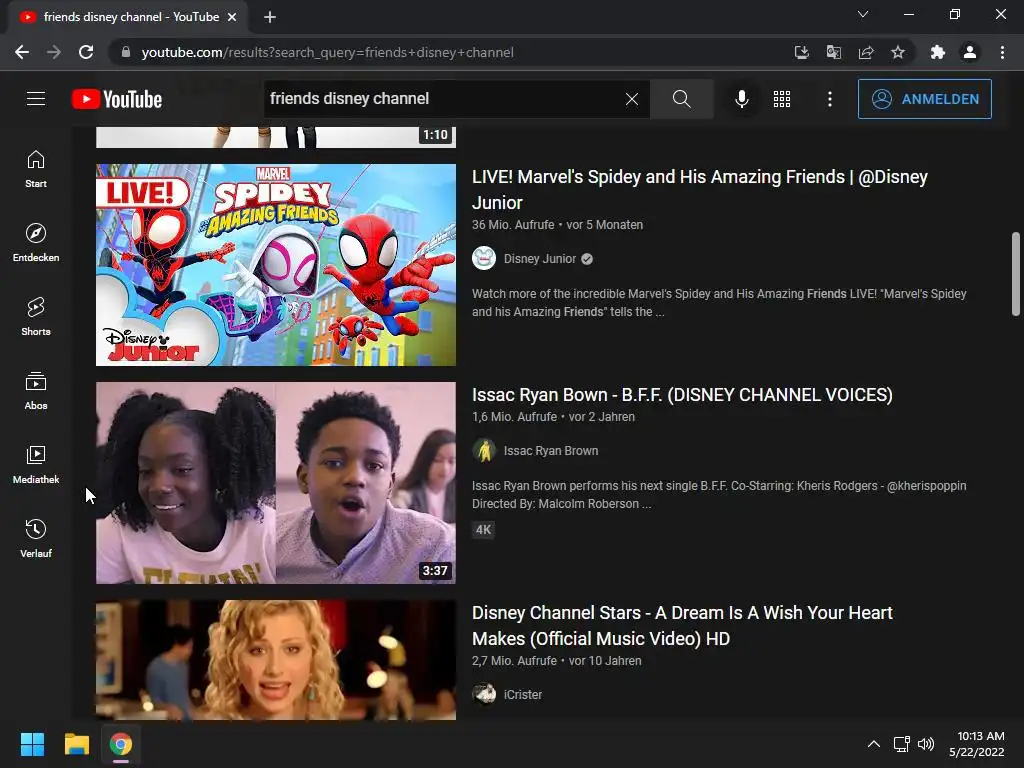Click the 4K badge
The image size is (1024, 768).
[483, 530]
